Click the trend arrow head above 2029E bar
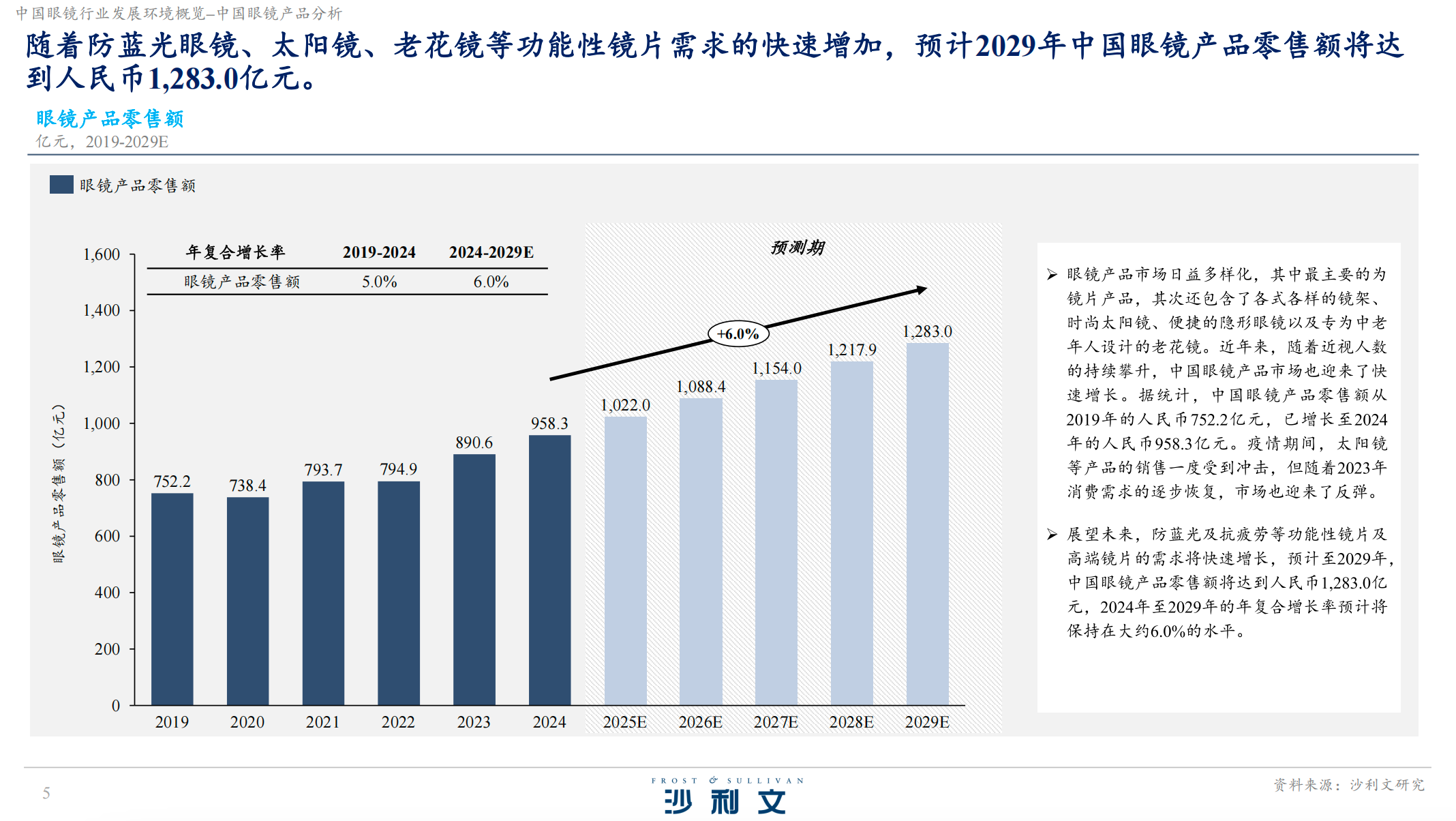1456x821 pixels. 922,290
